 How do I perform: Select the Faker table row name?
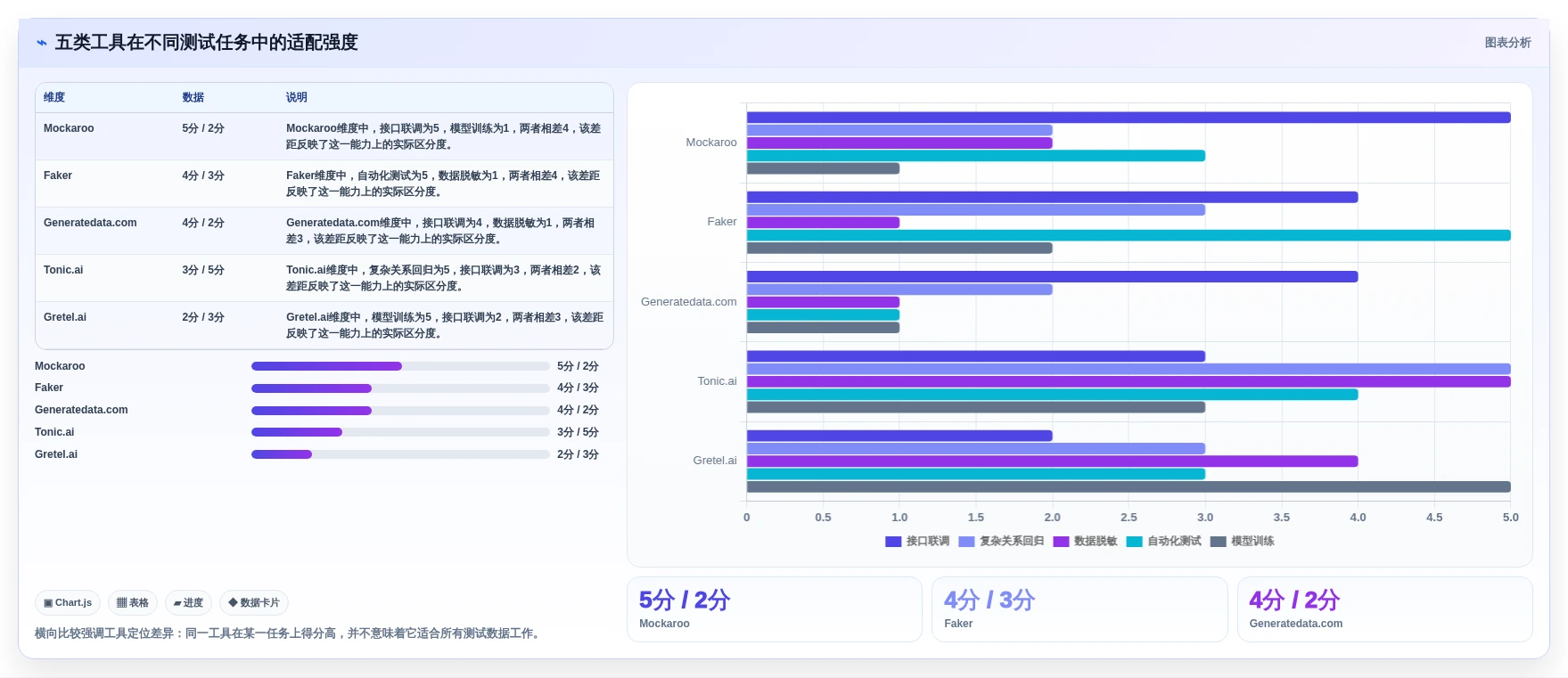point(58,176)
